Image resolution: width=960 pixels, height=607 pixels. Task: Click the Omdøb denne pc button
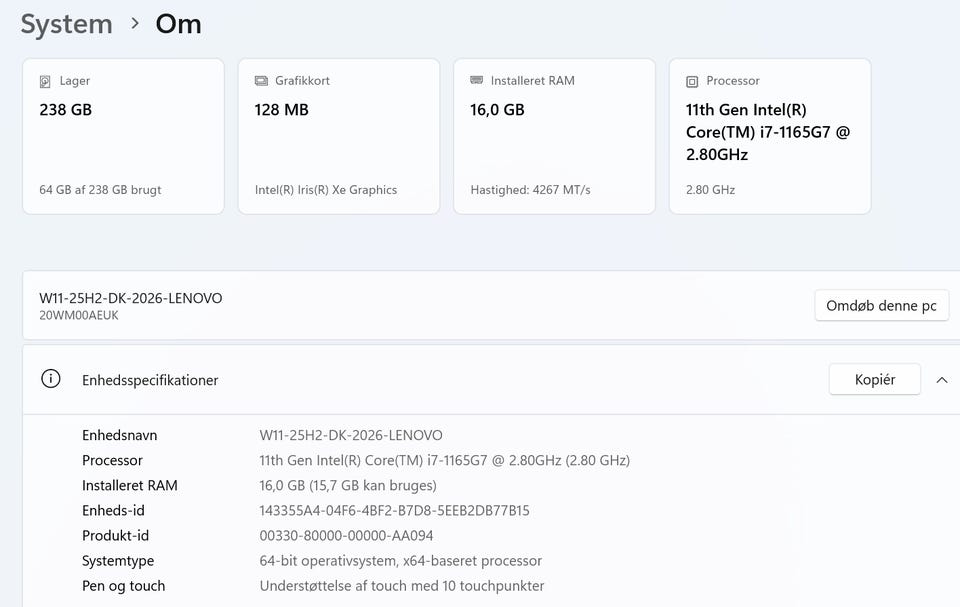881,306
